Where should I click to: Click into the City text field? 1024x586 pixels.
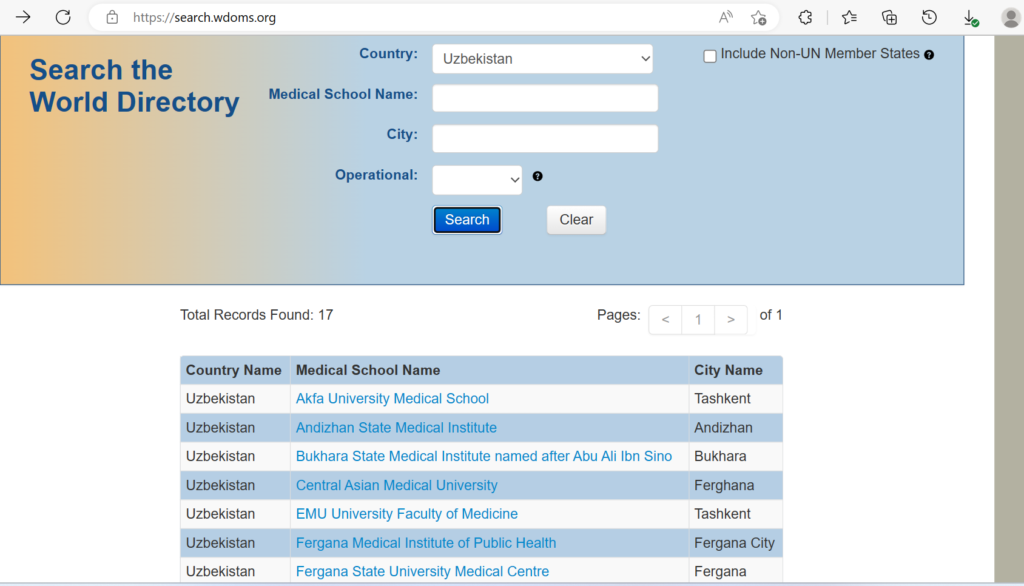click(545, 138)
